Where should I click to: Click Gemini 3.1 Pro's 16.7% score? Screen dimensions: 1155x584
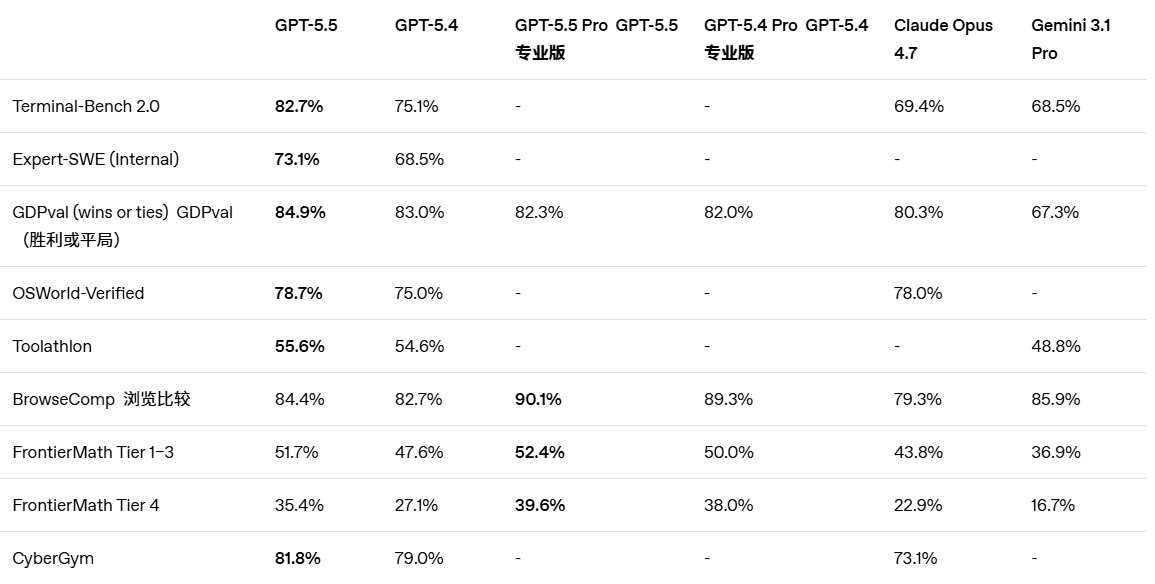(1053, 505)
